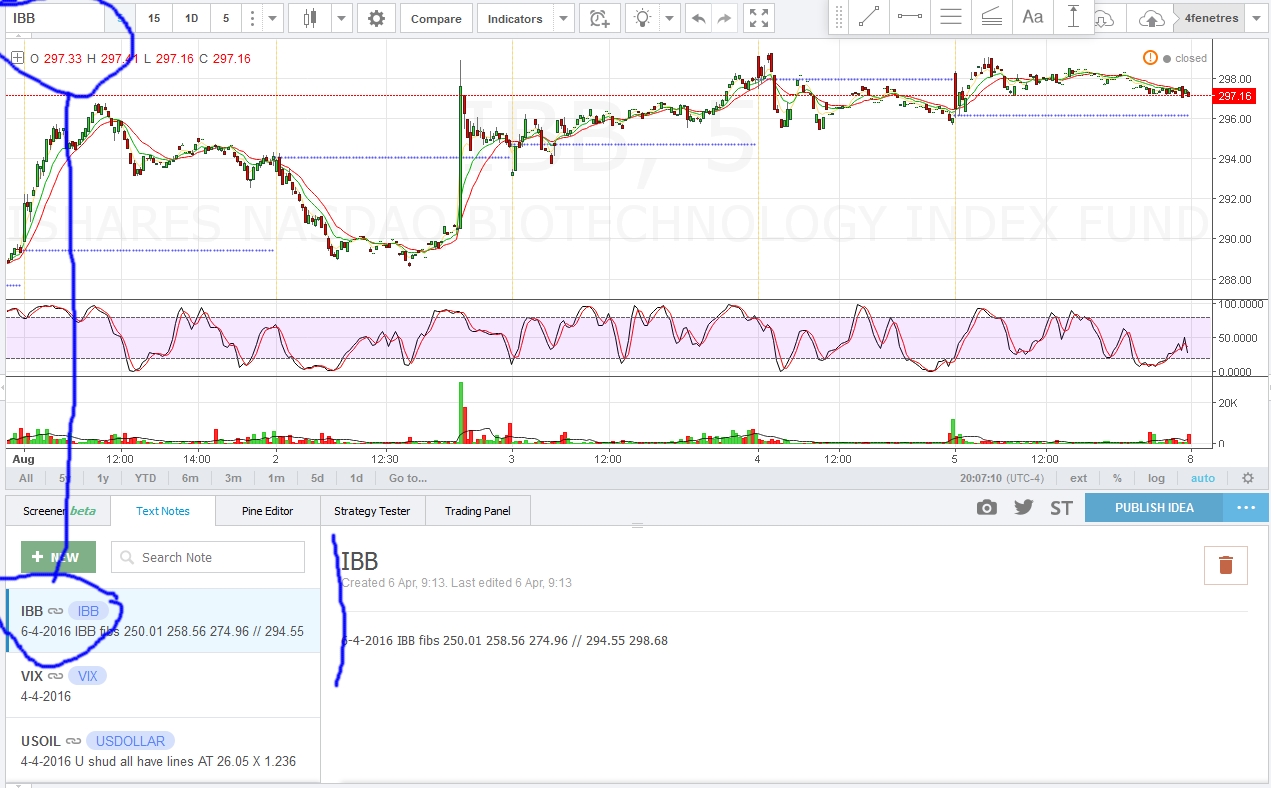Click the cloud upload save layout icon

tap(1152, 18)
